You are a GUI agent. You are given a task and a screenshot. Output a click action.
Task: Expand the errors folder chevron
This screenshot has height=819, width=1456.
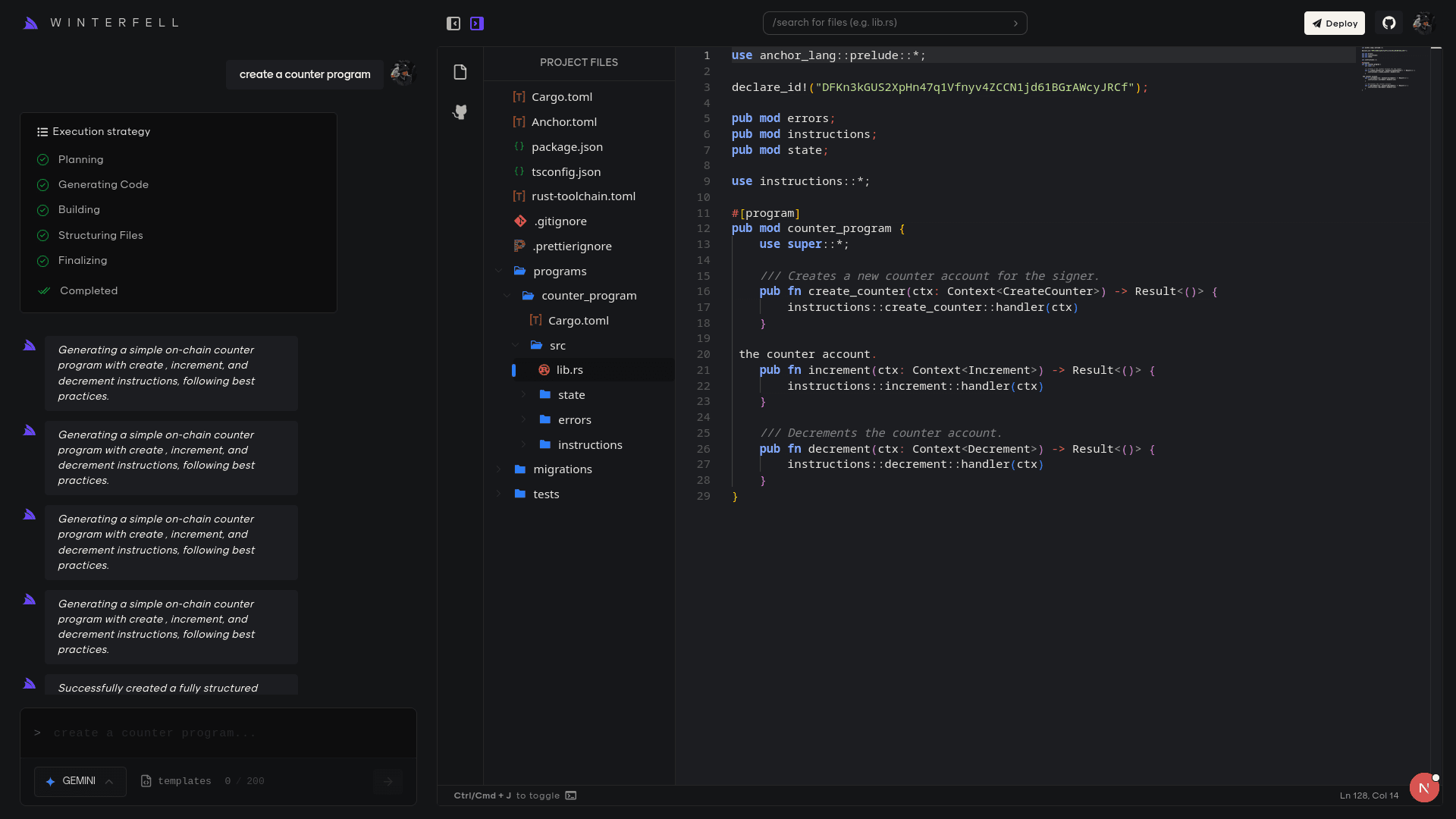(523, 420)
